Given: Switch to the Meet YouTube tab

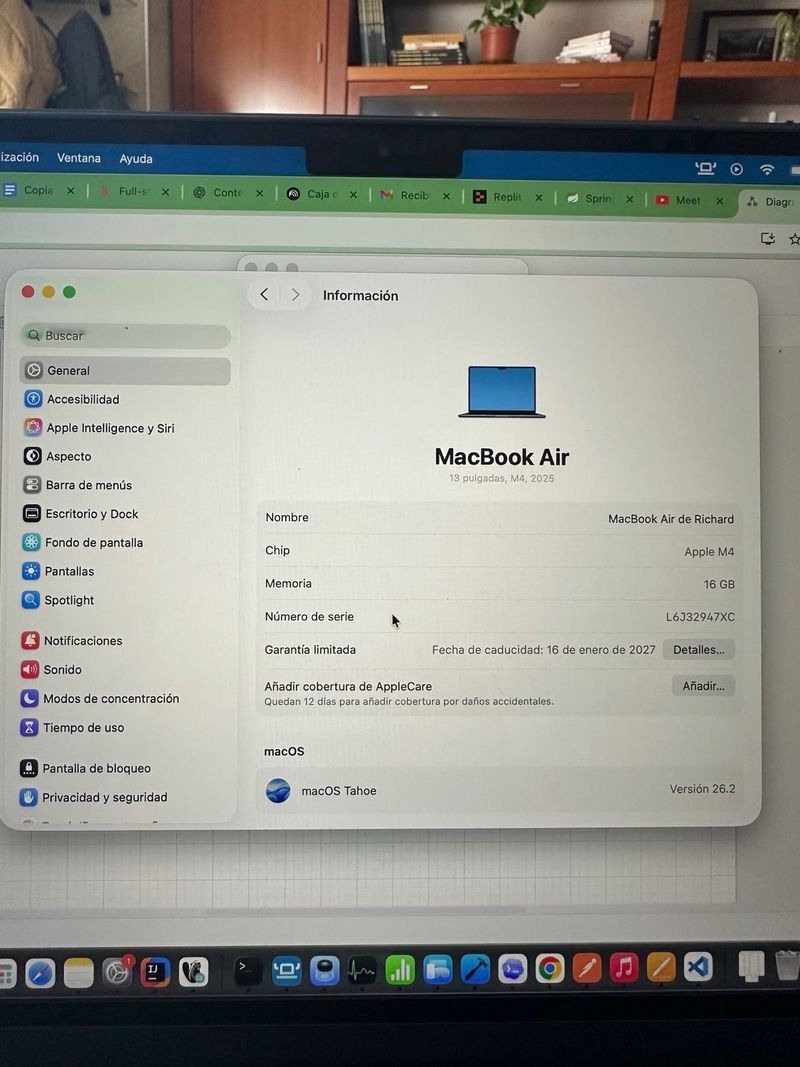Looking at the screenshot, I should [687, 200].
